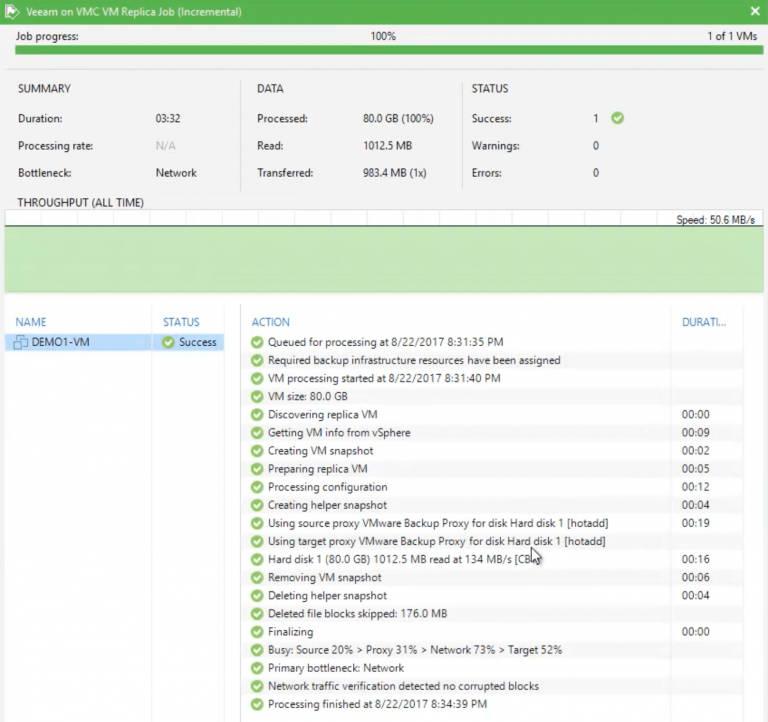Click the green job progress bar
This screenshot has height=722, width=768.
[x=389, y=50]
